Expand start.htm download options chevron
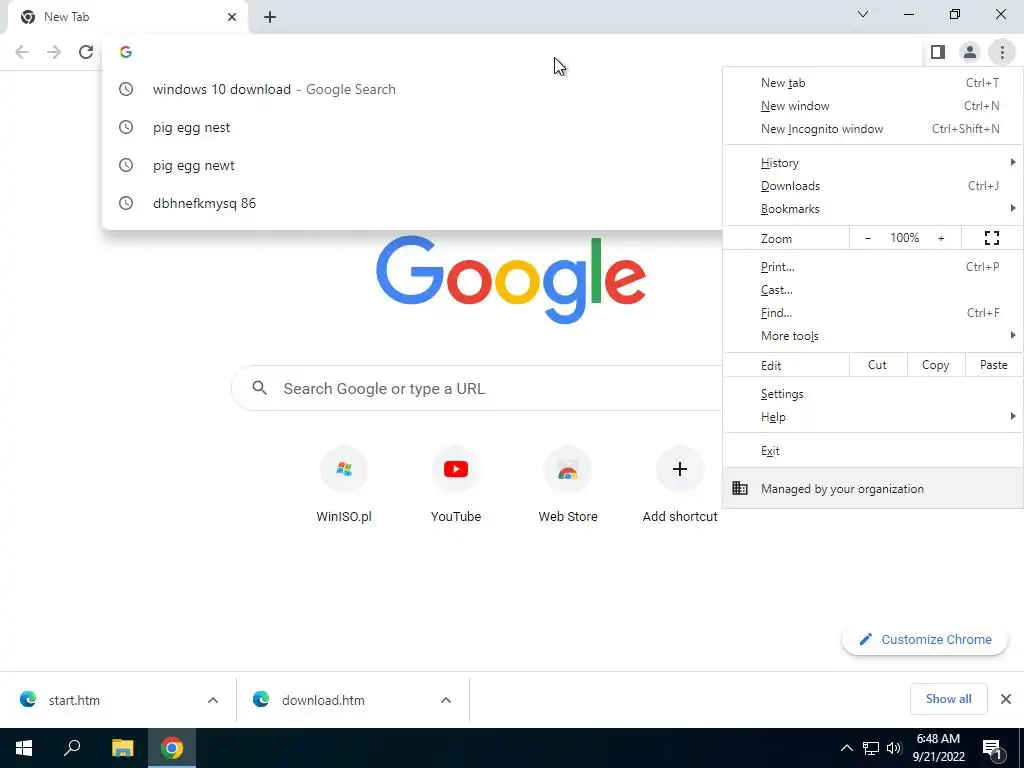 click(x=213, y=700)
